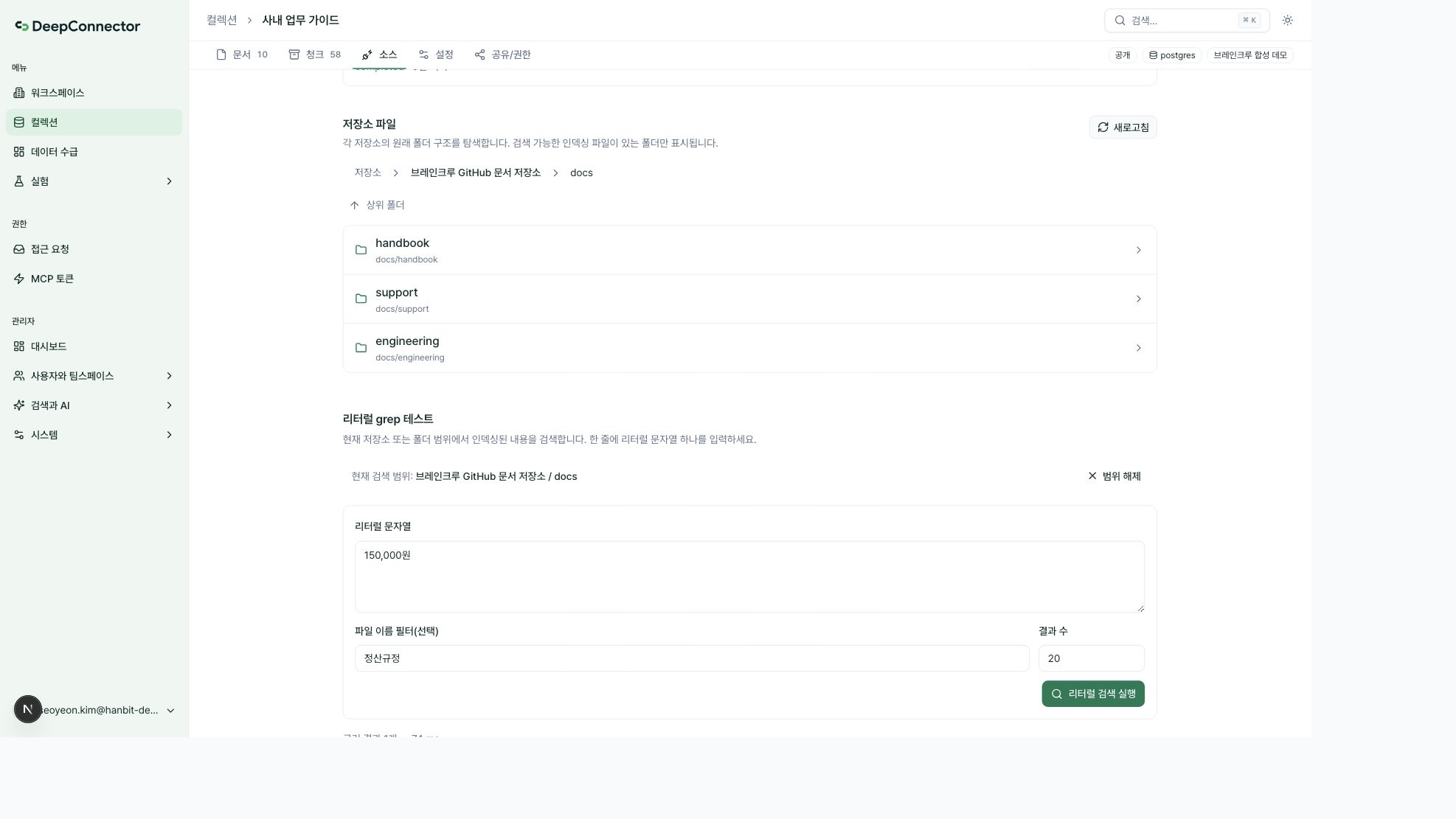Expand 시스템 chevron
This screenshot has width=1456, height=819.
(x=169, y=435)
